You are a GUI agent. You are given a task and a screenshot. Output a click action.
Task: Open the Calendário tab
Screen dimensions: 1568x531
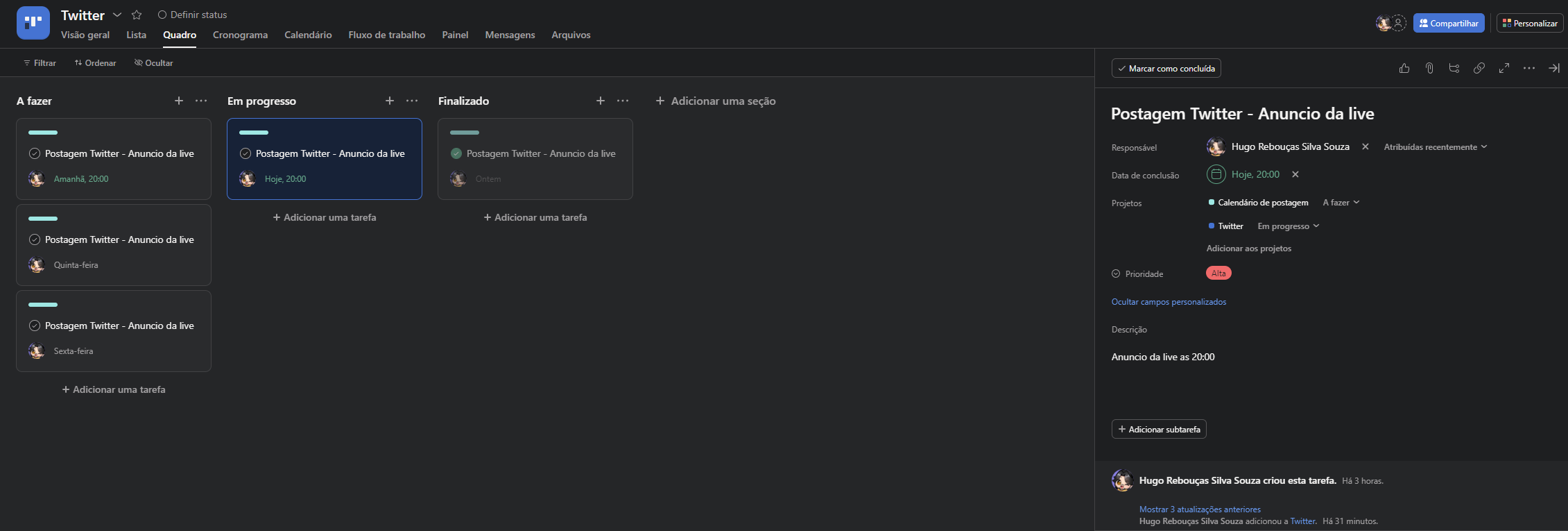point(308,35)
